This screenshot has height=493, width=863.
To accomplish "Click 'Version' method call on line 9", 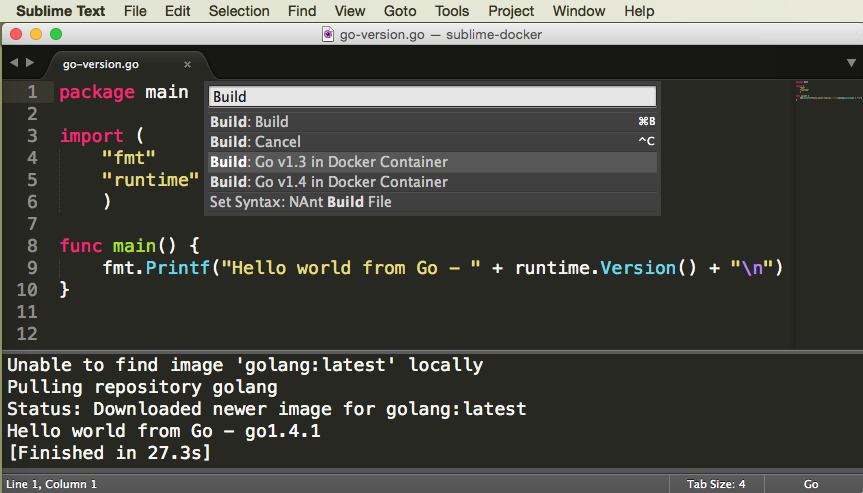I will 638,268.
